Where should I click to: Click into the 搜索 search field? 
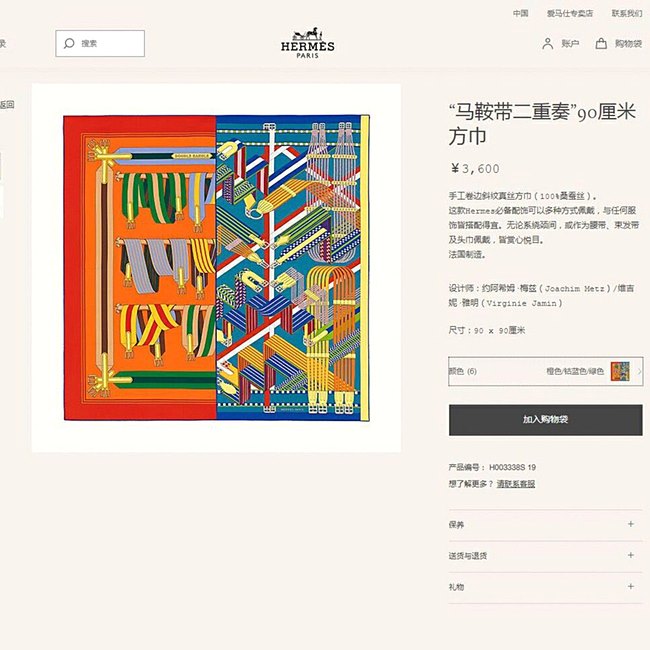point(100,43)
